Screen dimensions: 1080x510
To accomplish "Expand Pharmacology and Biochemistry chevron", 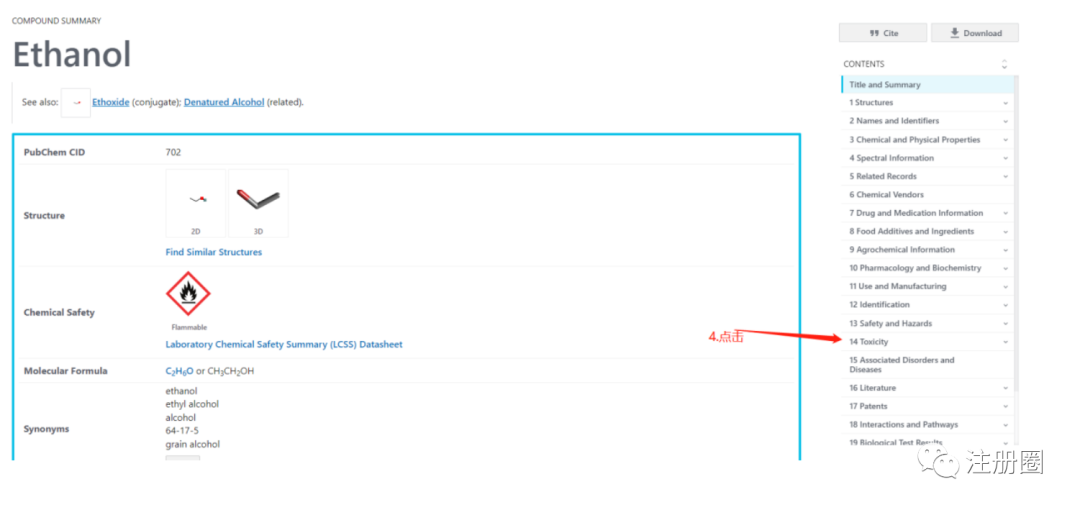I will pos(1006,268).
